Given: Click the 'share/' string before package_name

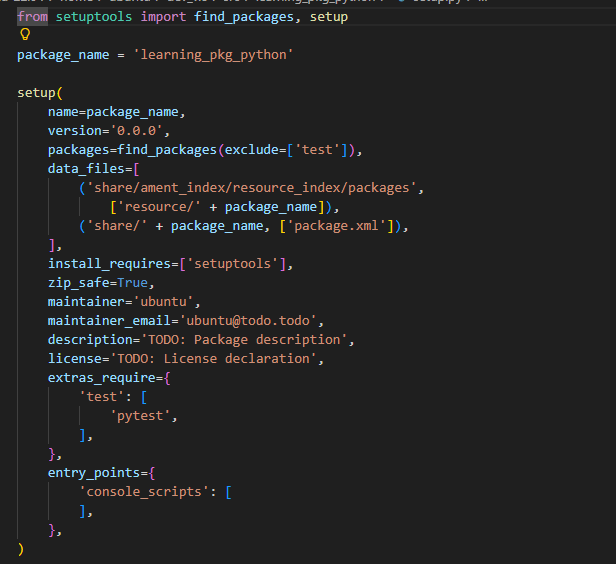Looking at the screenshot, I should coord(117,226).
